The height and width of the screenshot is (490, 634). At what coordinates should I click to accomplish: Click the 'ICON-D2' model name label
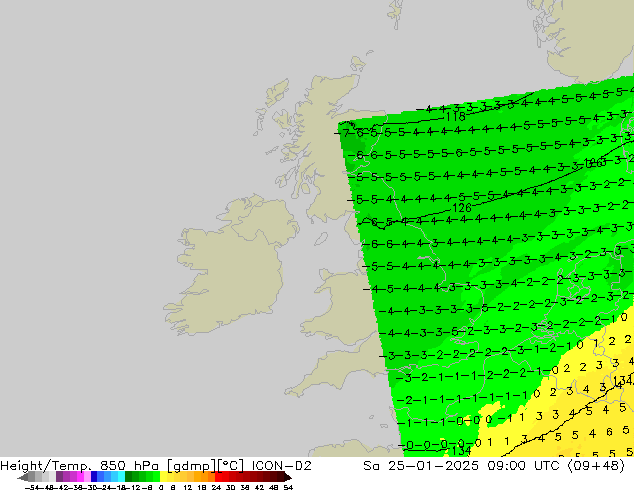(281, 466)
